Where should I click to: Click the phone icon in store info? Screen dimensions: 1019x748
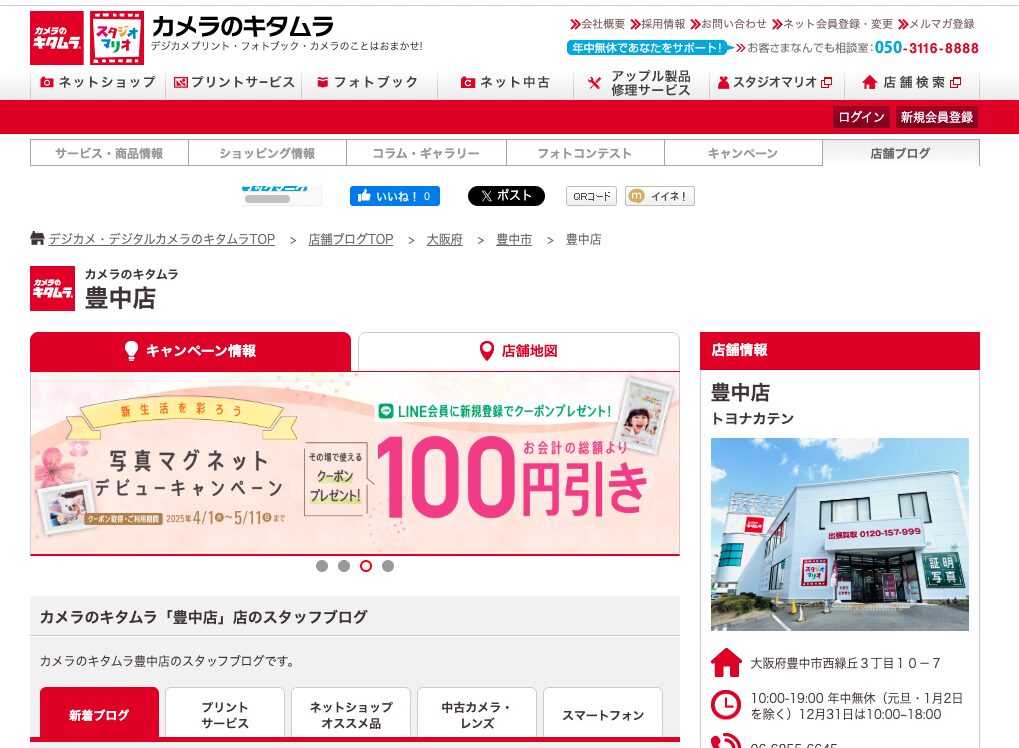pos(726,741)
